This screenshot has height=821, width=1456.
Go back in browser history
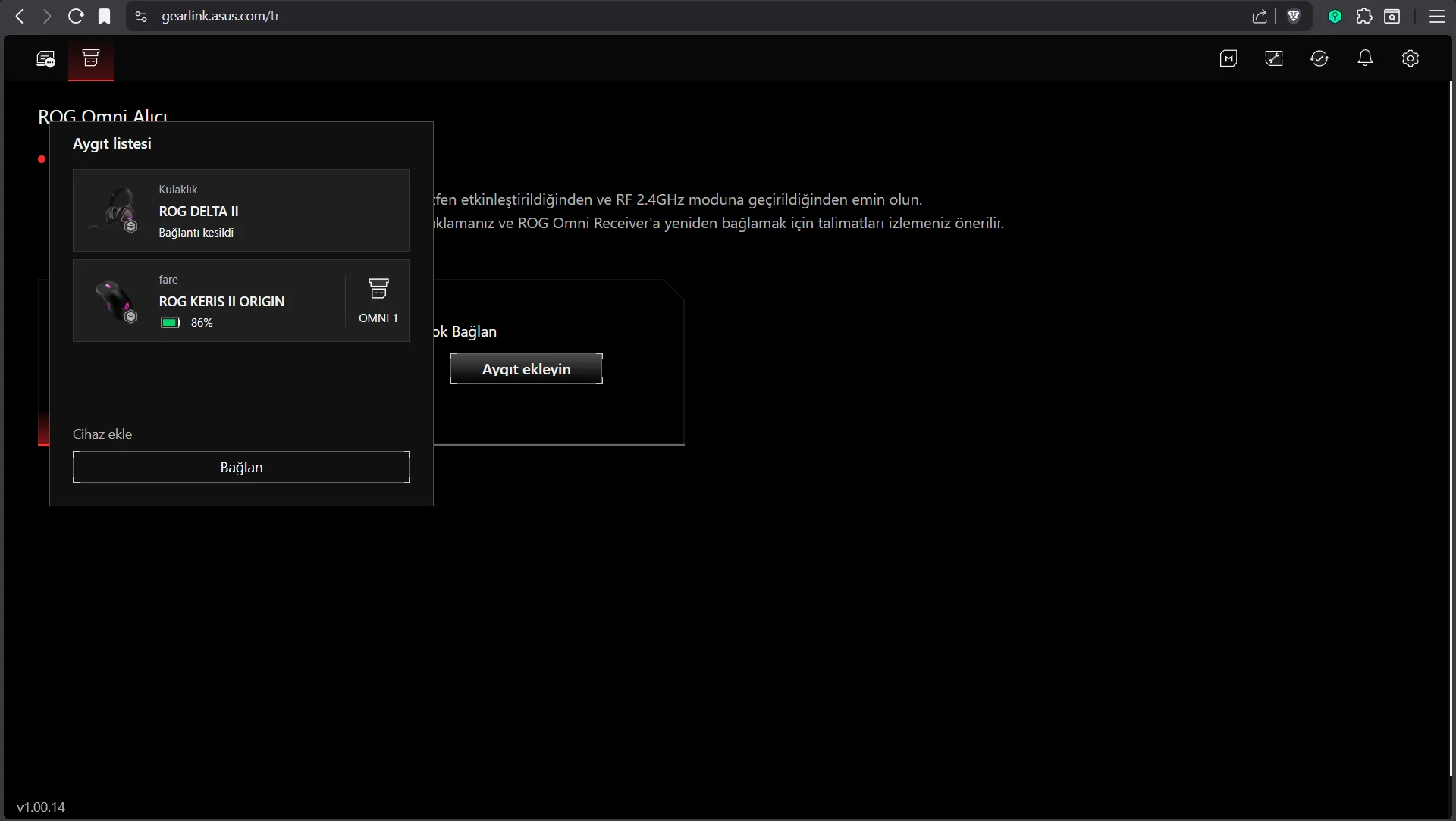pos(20,16)
